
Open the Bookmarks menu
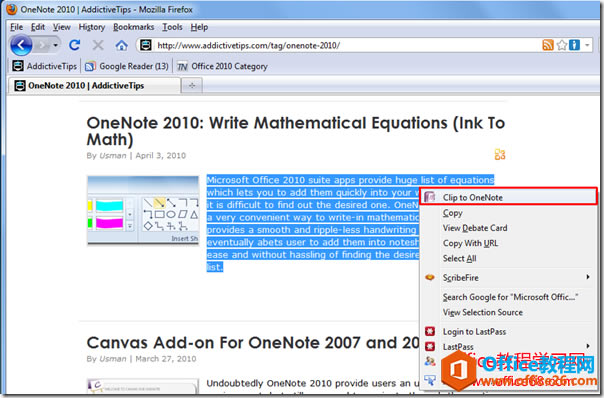coord(133,27)
